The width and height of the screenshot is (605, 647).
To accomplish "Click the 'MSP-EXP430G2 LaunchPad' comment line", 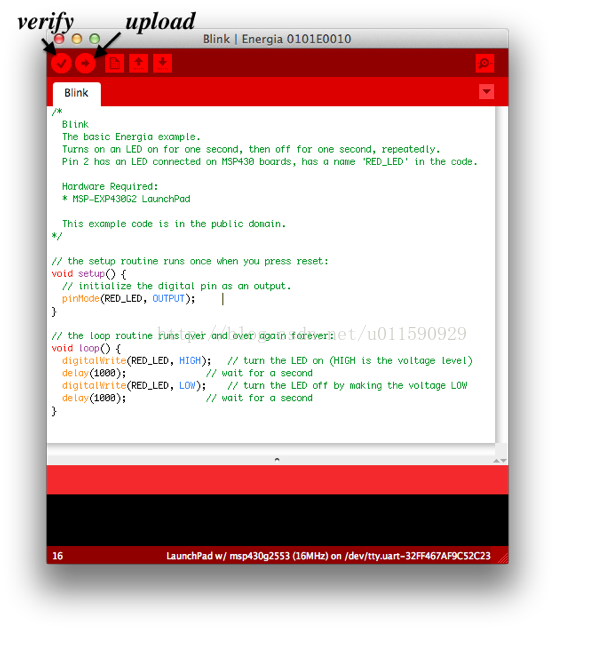I will [126, 199].
